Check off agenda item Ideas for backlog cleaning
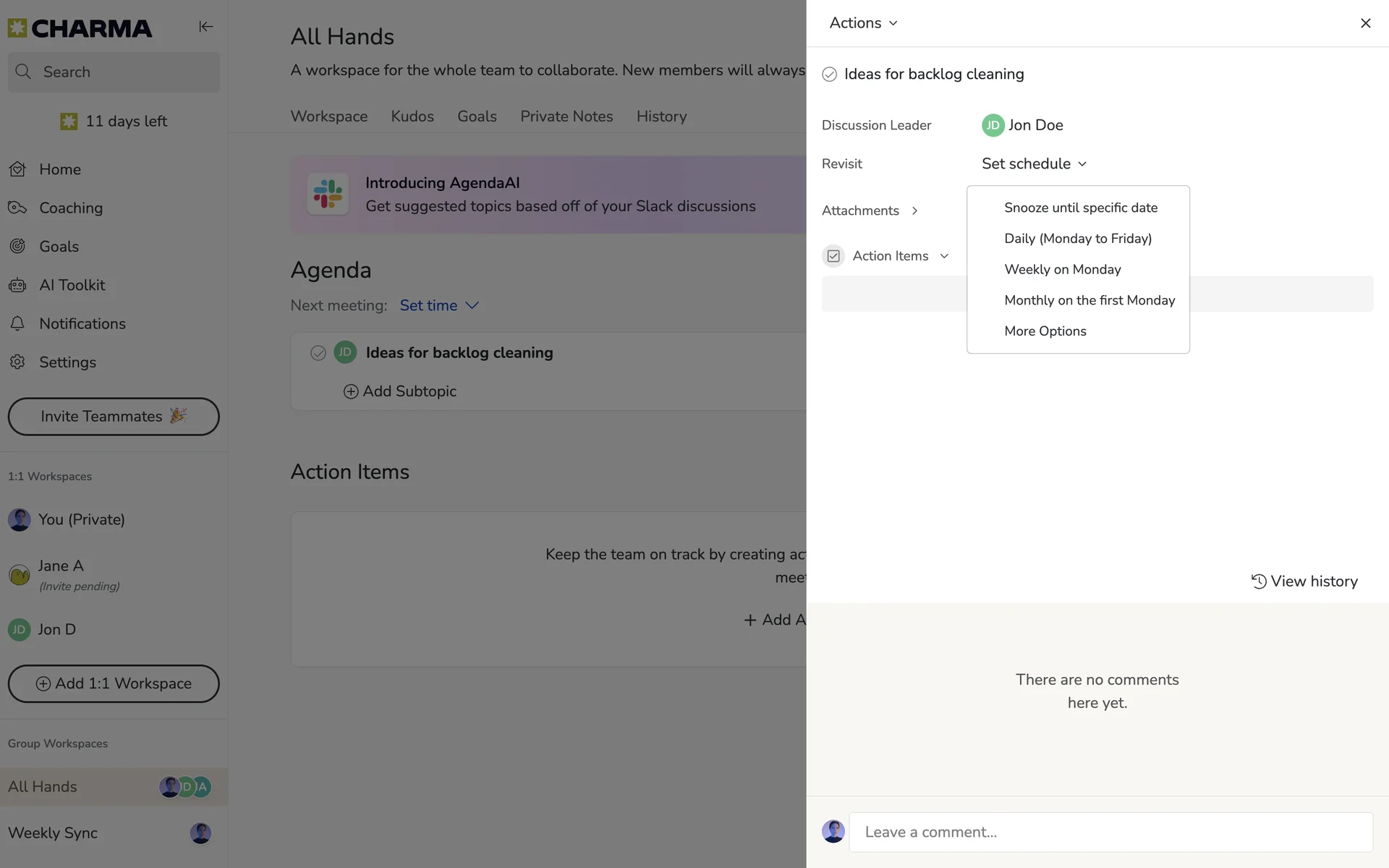This screenshot has width=1389, height=868. 318,353
